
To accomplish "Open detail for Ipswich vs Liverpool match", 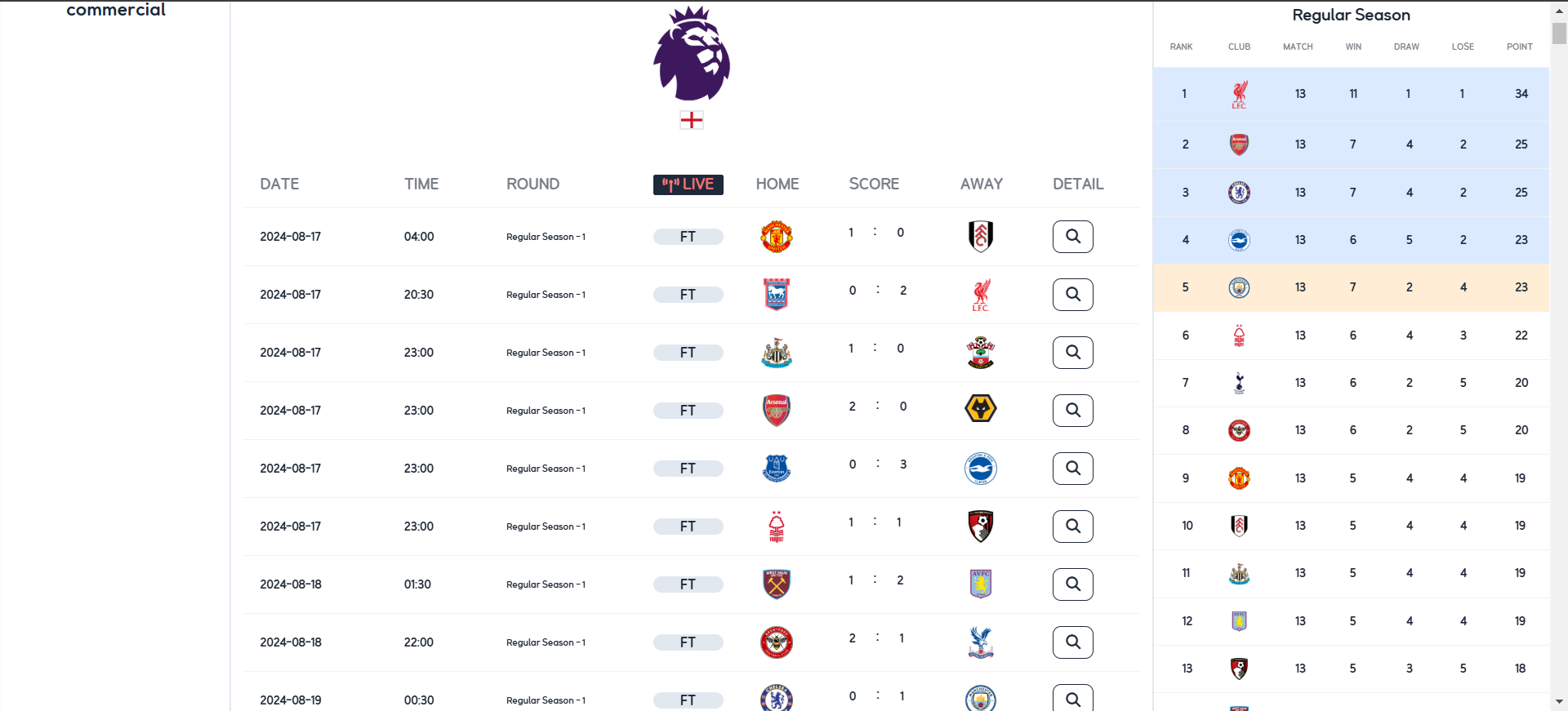I will coord(1072,295).
